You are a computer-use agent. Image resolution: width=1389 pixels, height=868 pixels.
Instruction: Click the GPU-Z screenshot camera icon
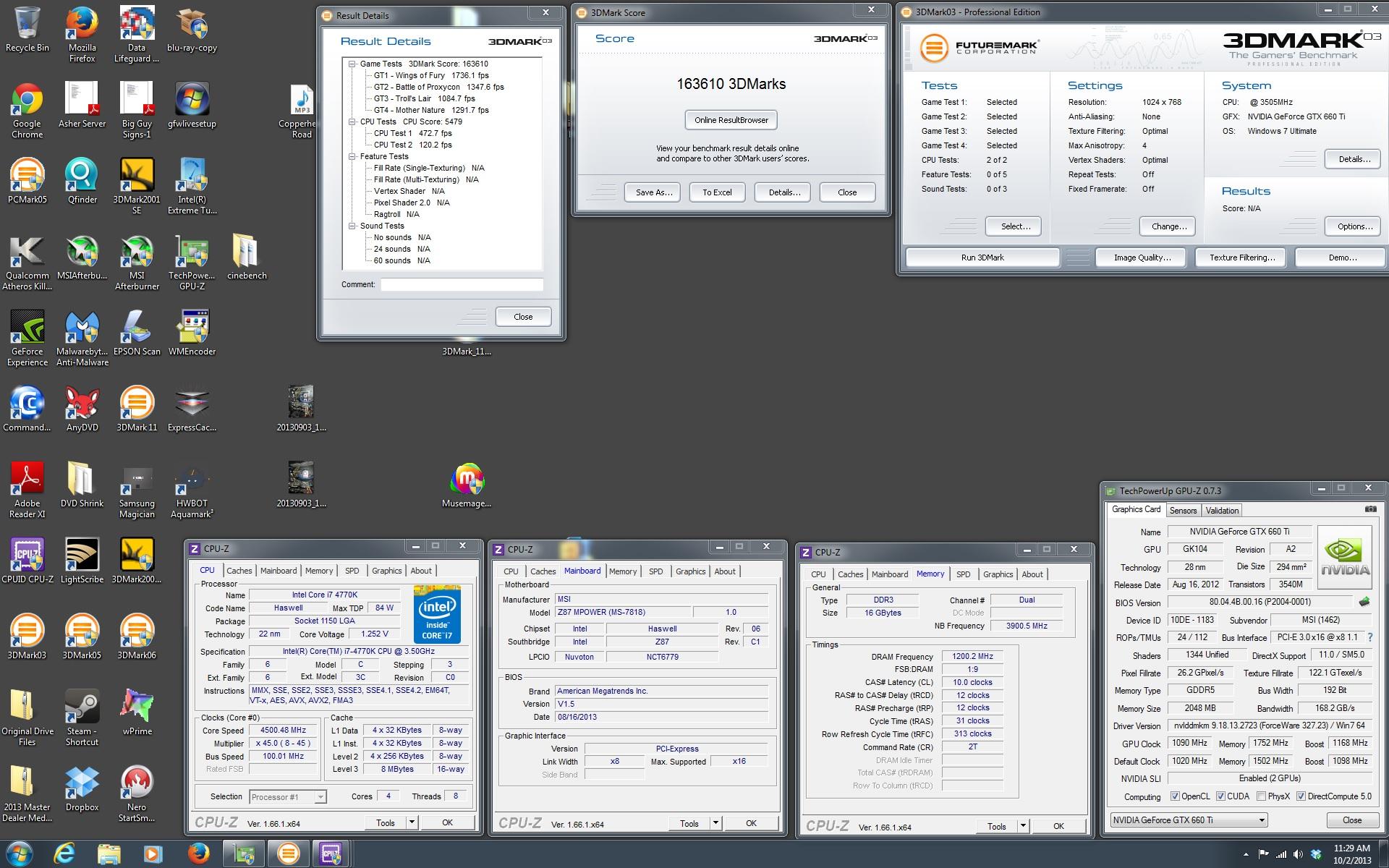(1370, 509)
